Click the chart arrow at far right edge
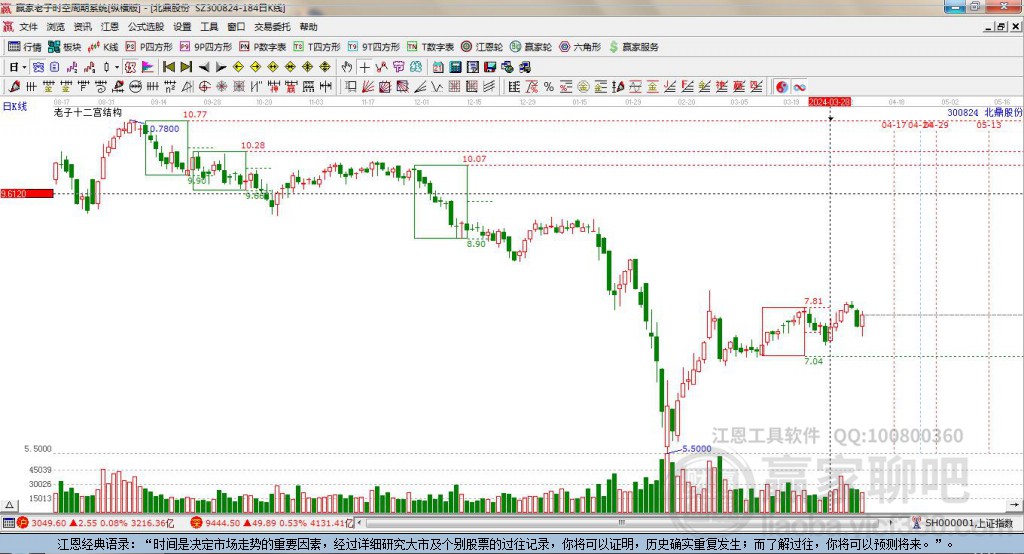The height and width of the screenshot is (554, 1024). click(1014, 505)
